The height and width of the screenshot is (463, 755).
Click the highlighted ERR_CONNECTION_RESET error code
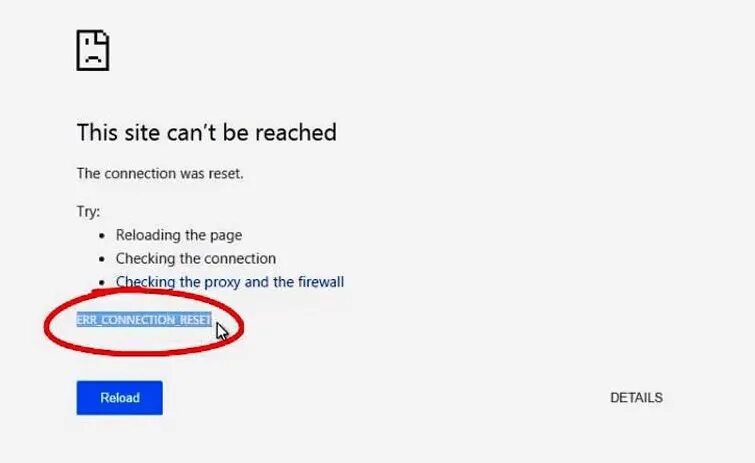(x=144, y=320)
